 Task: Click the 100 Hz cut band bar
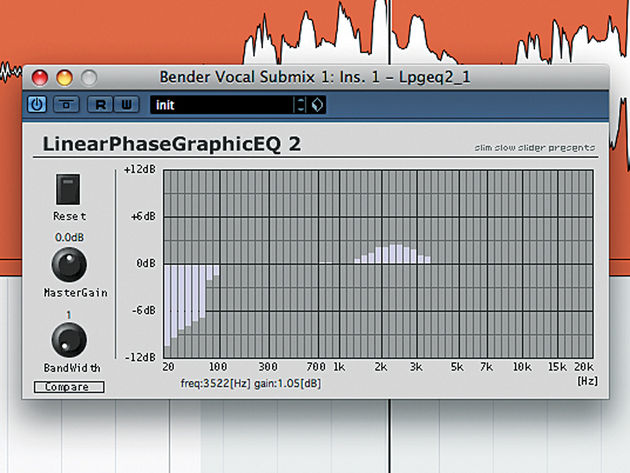(x=217, y=270)
